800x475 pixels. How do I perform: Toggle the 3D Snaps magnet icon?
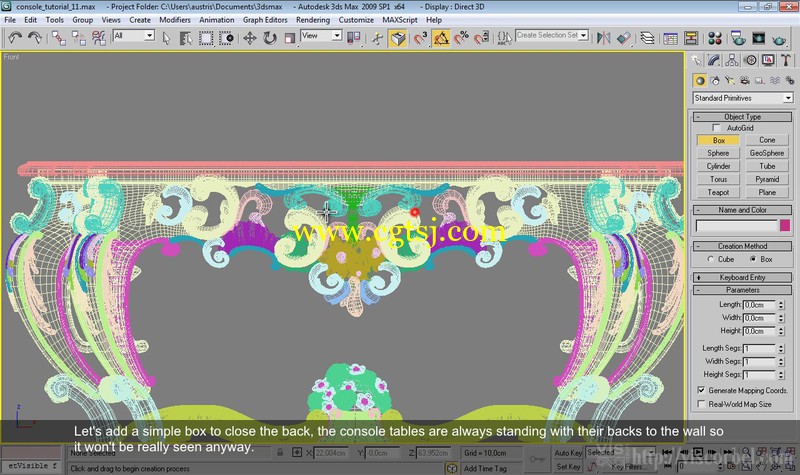click(420, 38)
